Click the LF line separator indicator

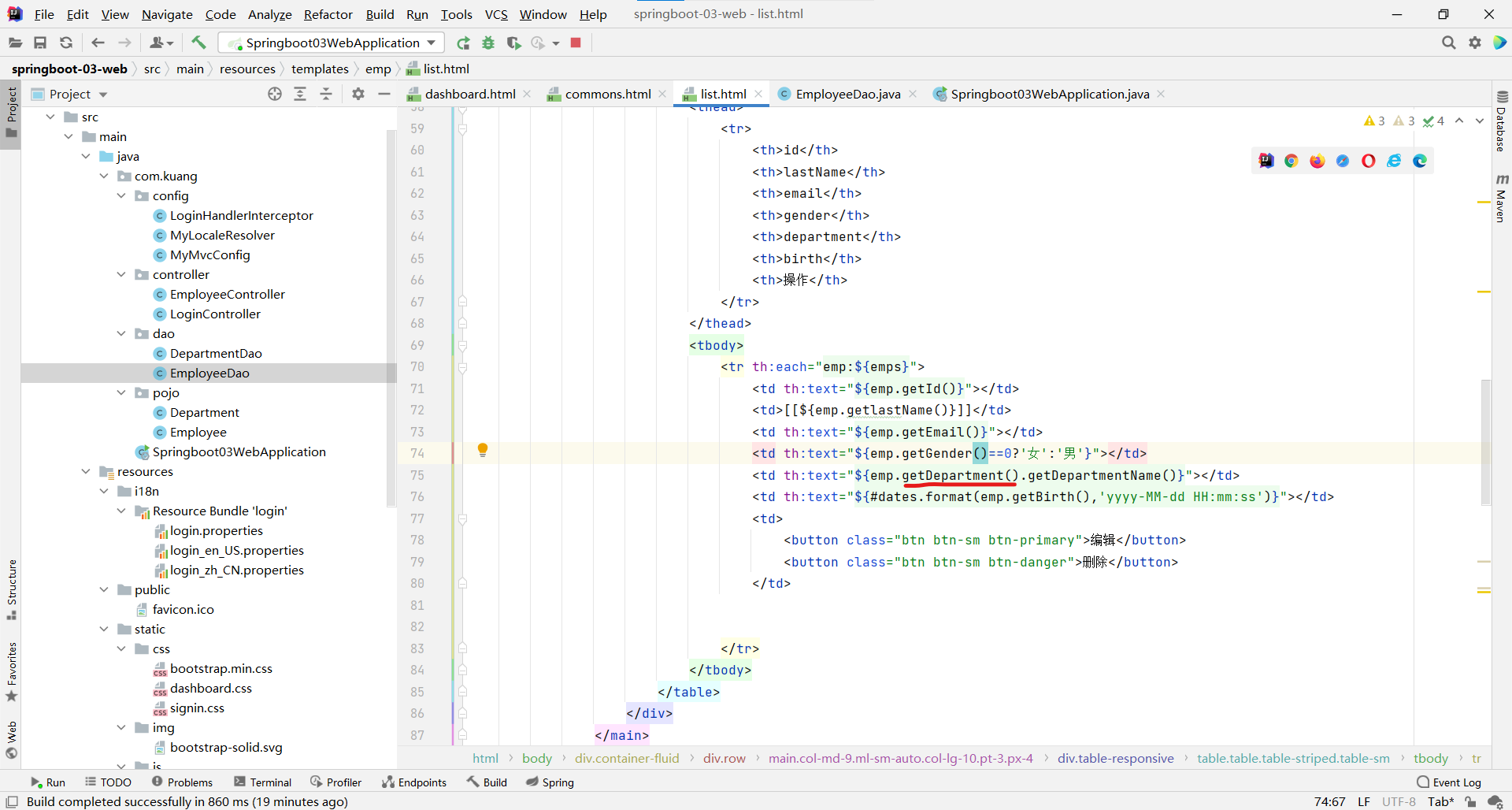(1364, 801)
